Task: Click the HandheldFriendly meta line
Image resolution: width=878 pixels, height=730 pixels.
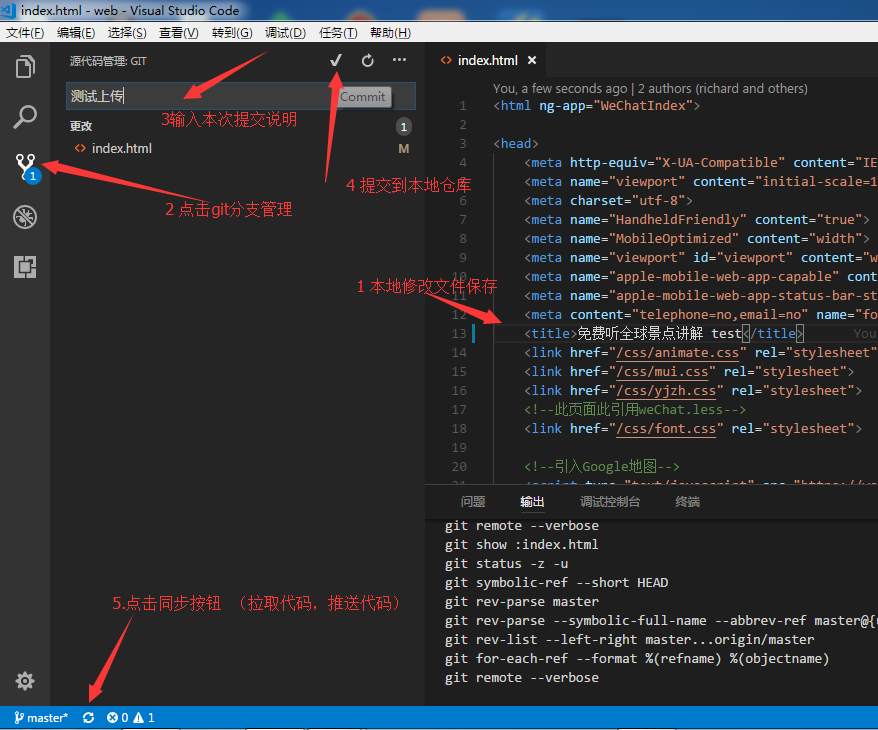Action: point(697,219)
